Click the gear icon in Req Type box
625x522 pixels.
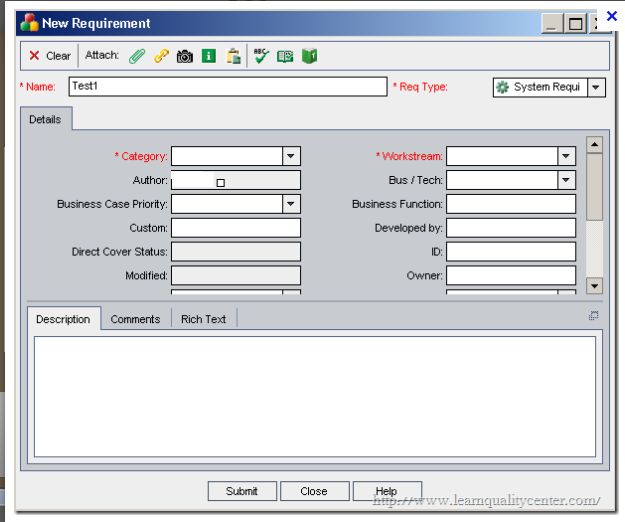tap(503, 87)
